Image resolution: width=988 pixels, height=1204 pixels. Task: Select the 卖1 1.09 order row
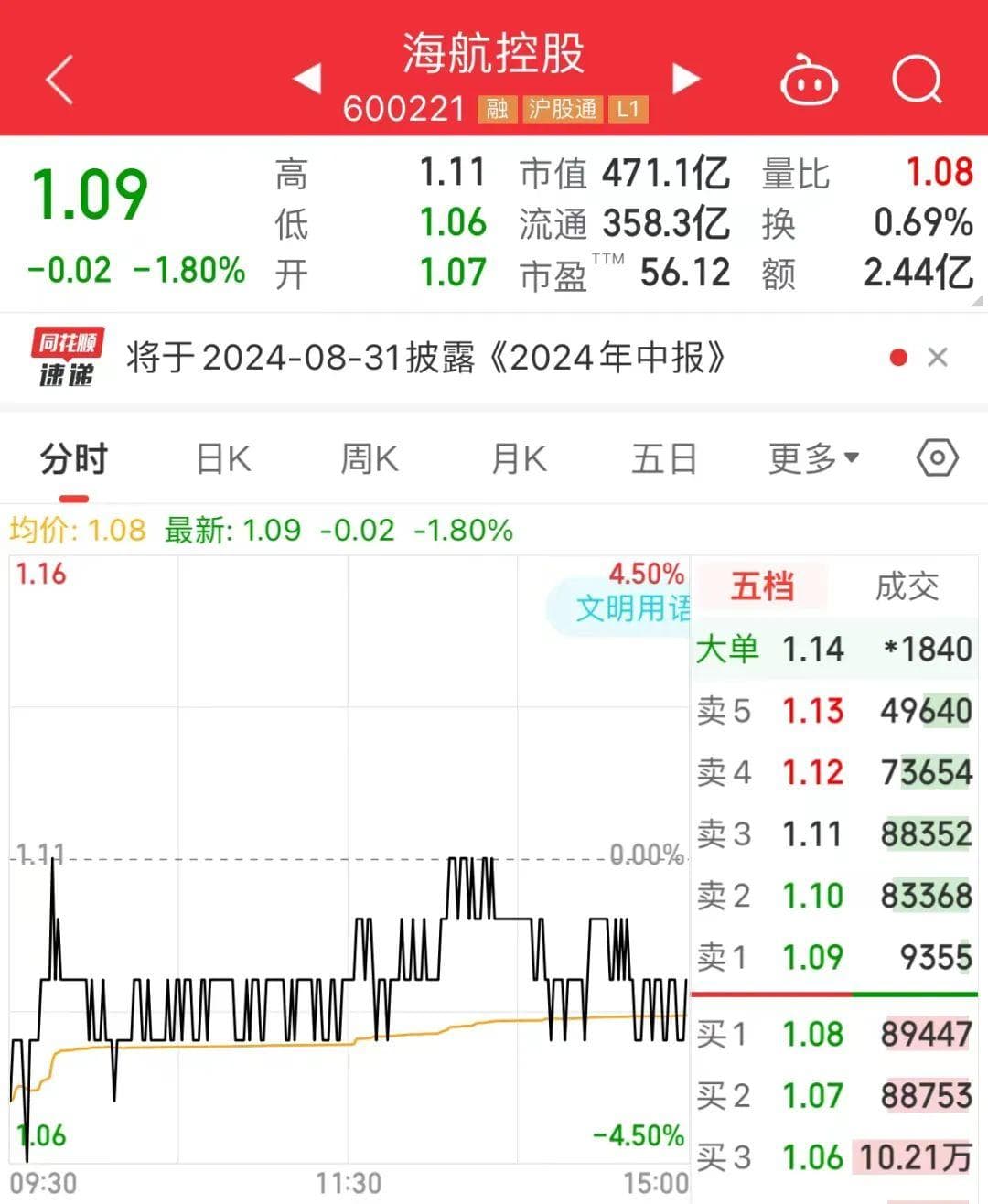tap(833, 957)
